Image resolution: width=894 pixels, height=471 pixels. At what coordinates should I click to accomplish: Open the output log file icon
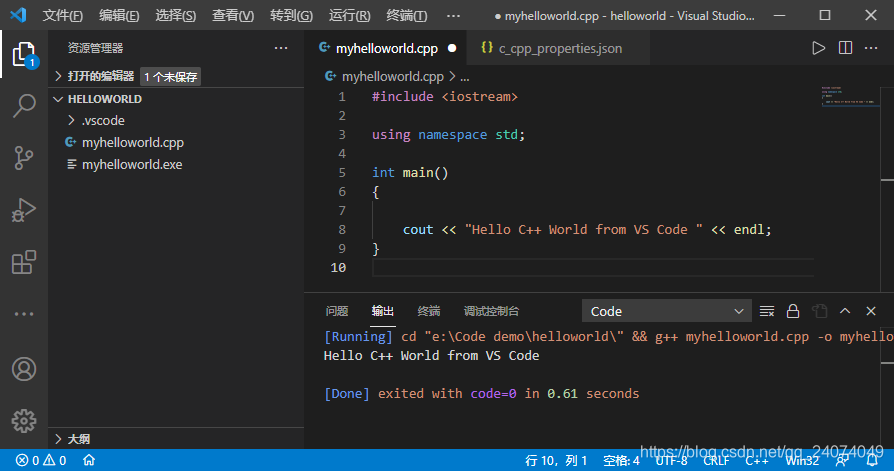(x=819, y=311)
